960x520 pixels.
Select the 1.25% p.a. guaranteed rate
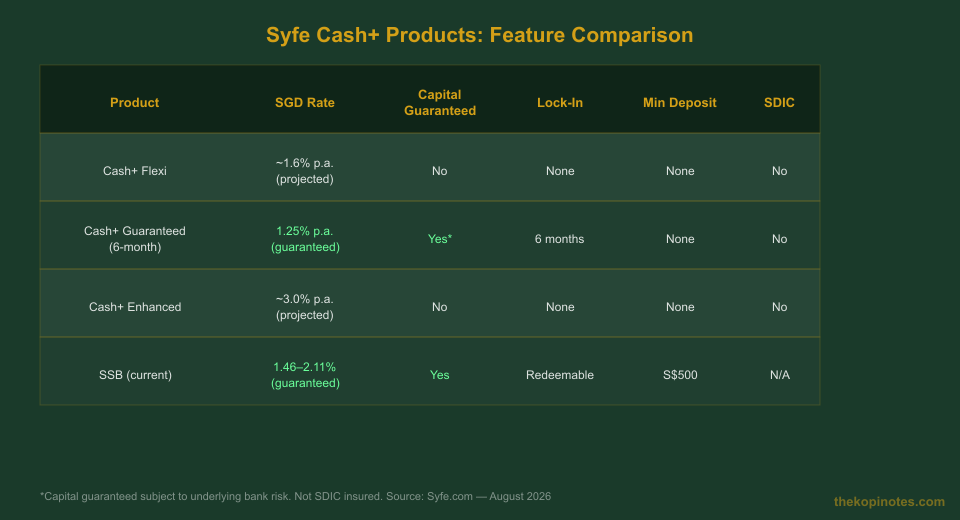[x=305, y=239]
